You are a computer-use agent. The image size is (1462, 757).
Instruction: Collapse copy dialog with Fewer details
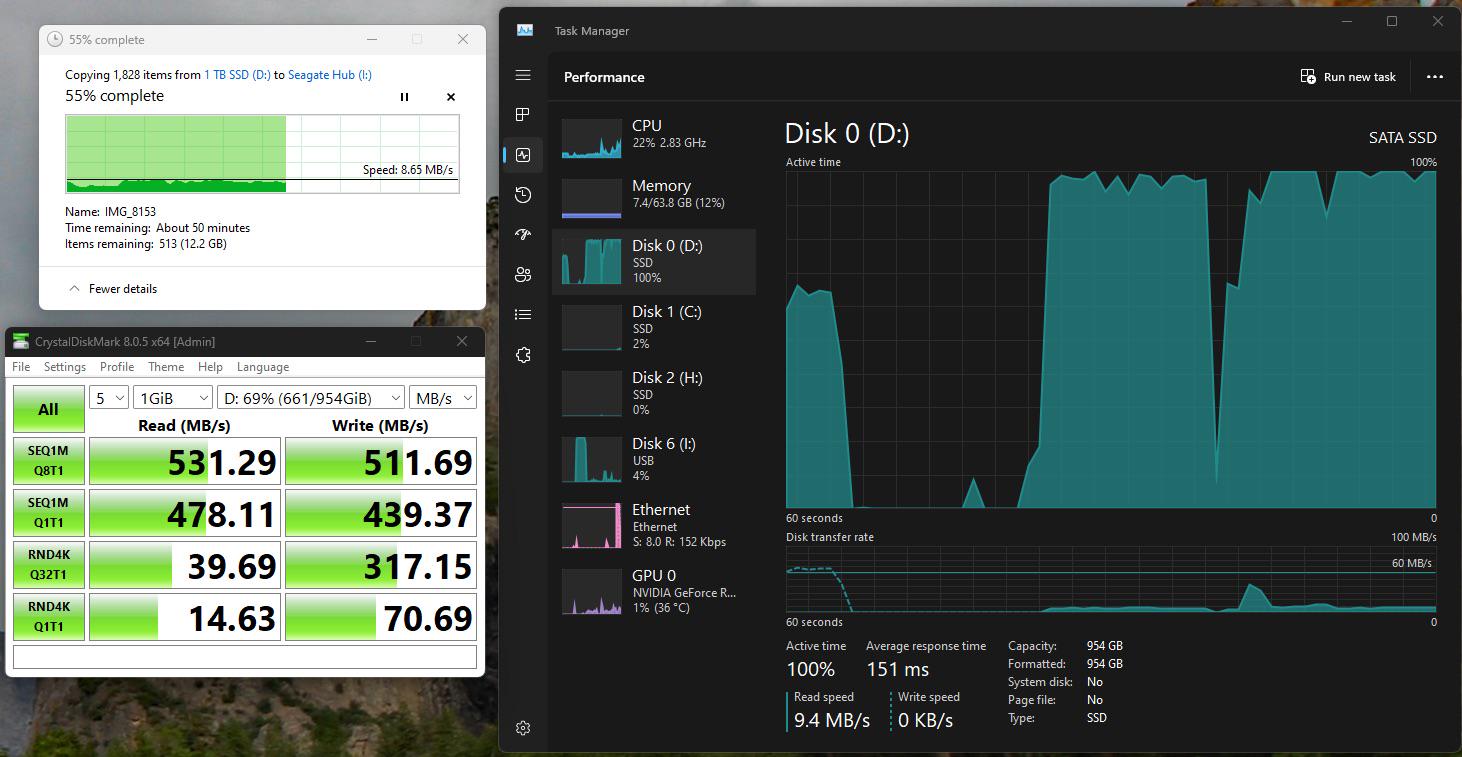113,289
